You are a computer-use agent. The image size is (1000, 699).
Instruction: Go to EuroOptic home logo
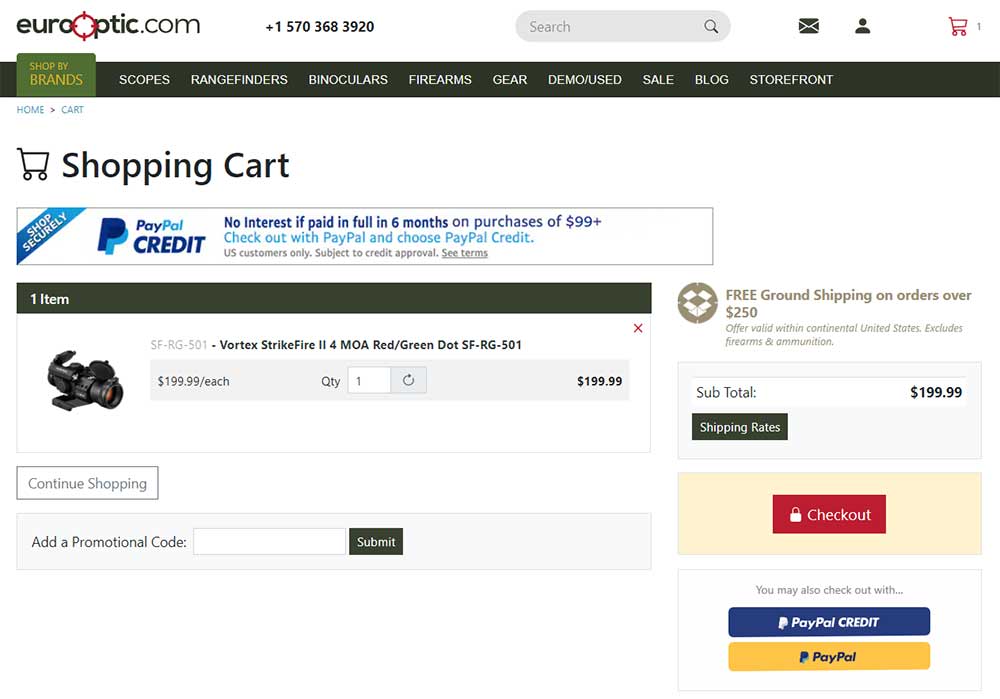pos(108,25)
